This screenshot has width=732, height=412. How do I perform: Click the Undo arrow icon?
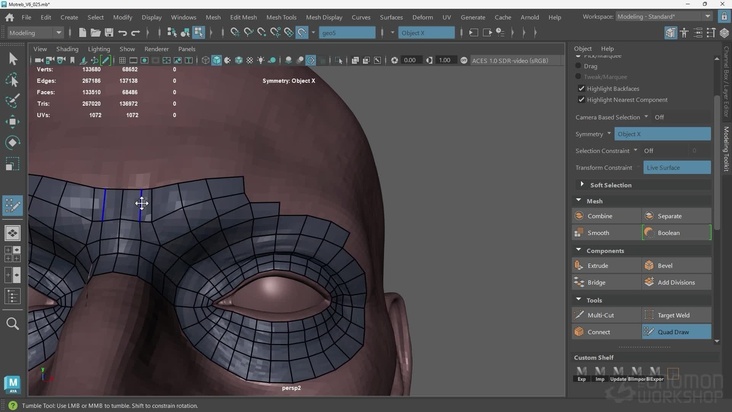tap(122, 33)
